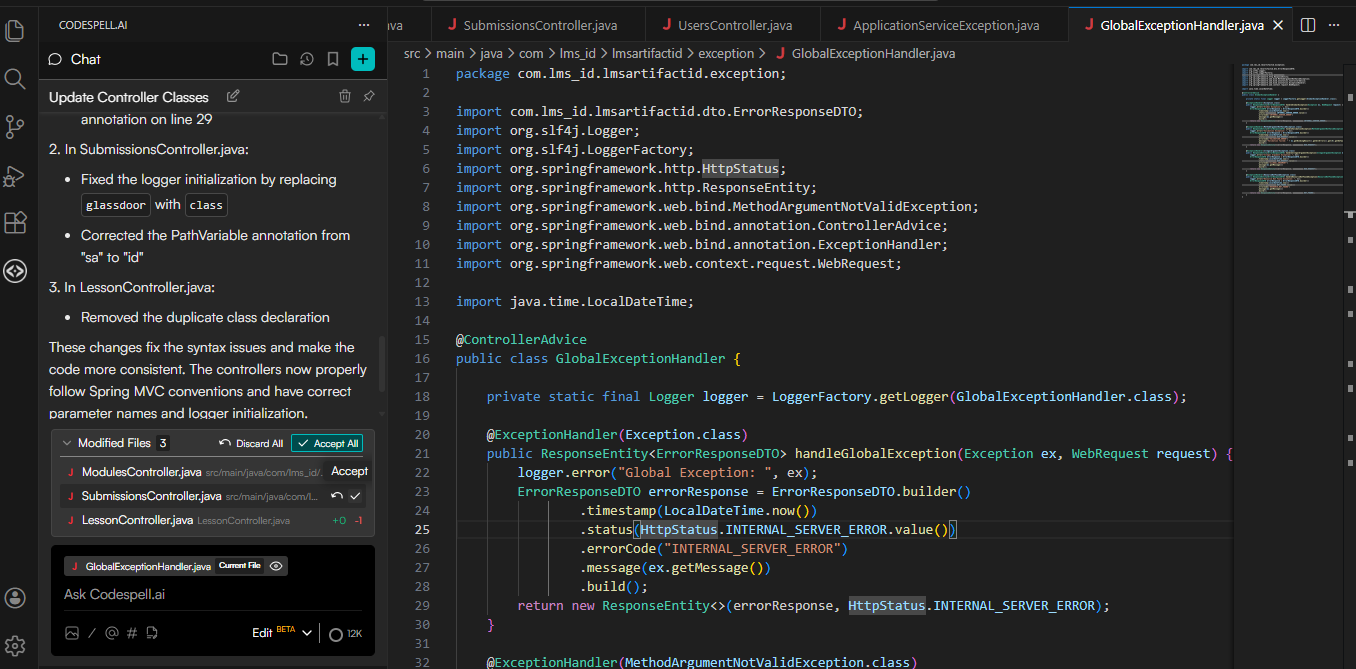Discard all modified file changes

pos(251,443)
